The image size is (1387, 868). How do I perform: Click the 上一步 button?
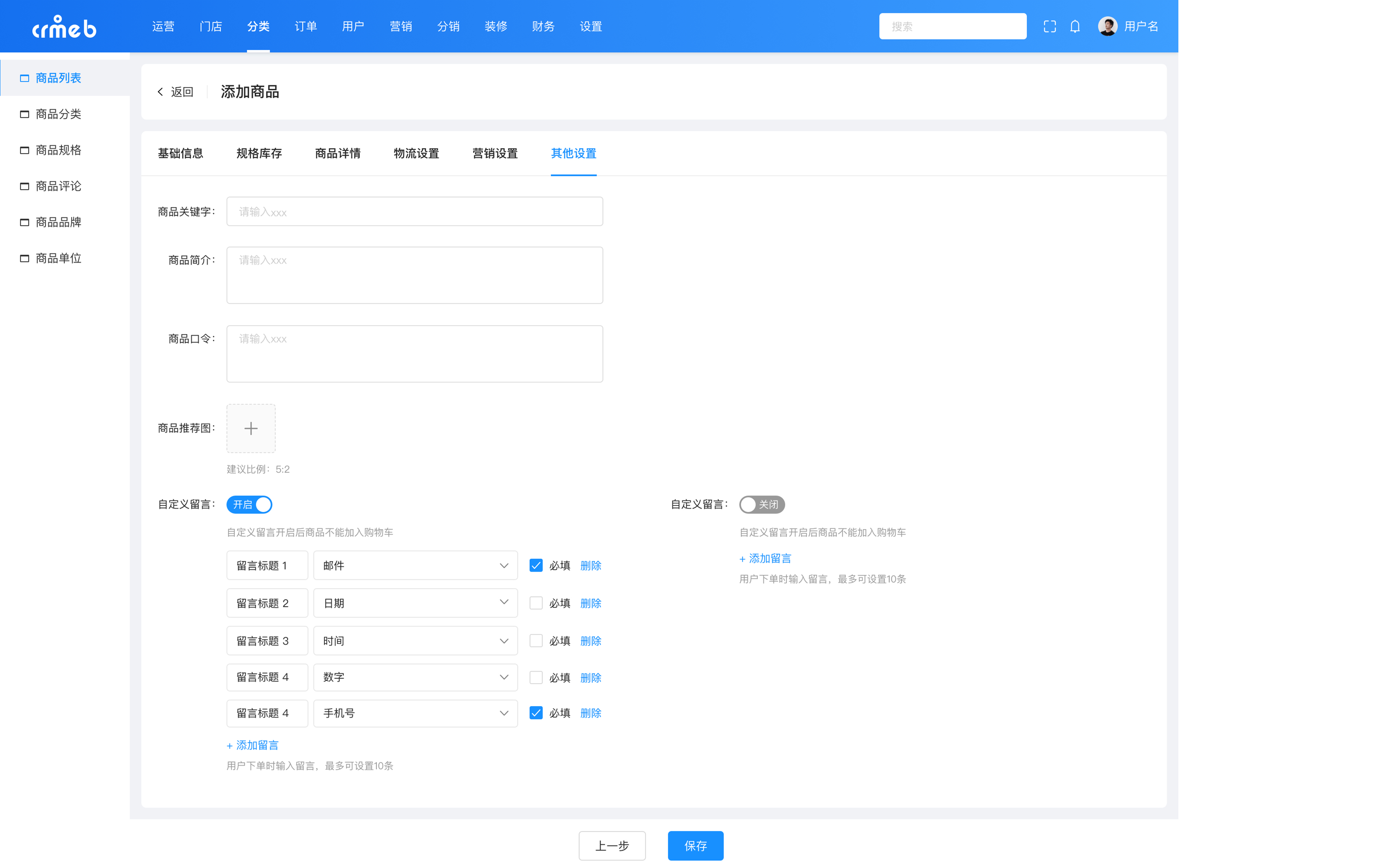(x=612, y=846)
